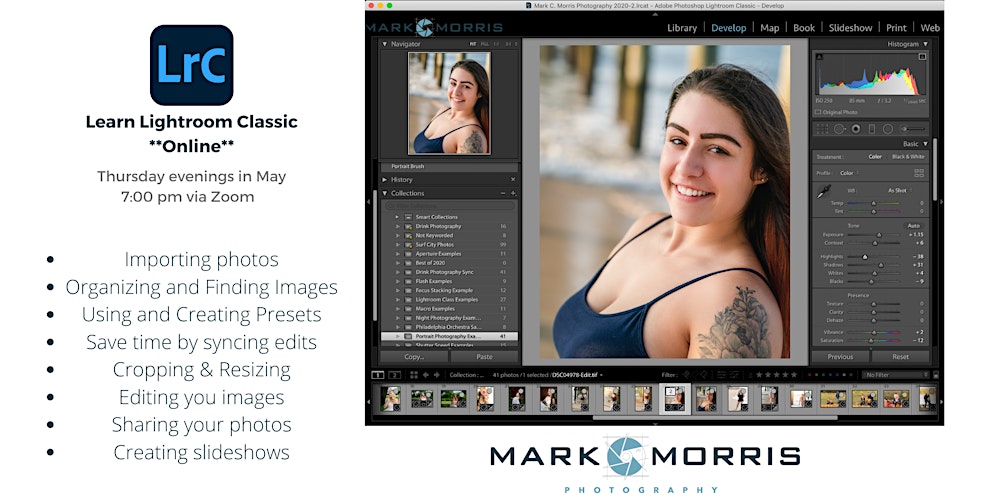This screenshot has width=1000, height=500.
Task: Go forward with the filmstrip right arrow
Action: pos(437,375)
